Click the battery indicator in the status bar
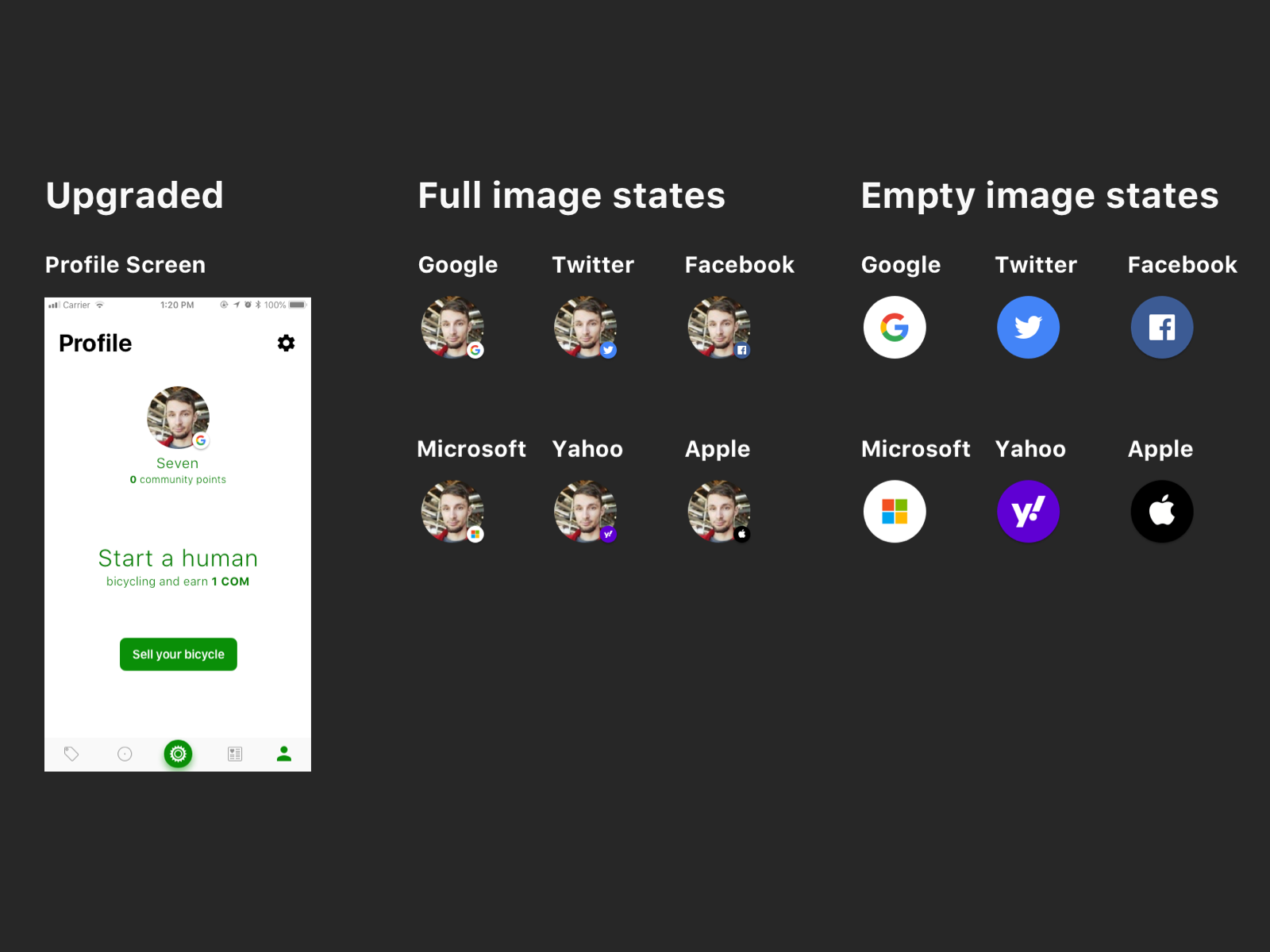This screenshot has height=952, width=1270. (298, 304)
